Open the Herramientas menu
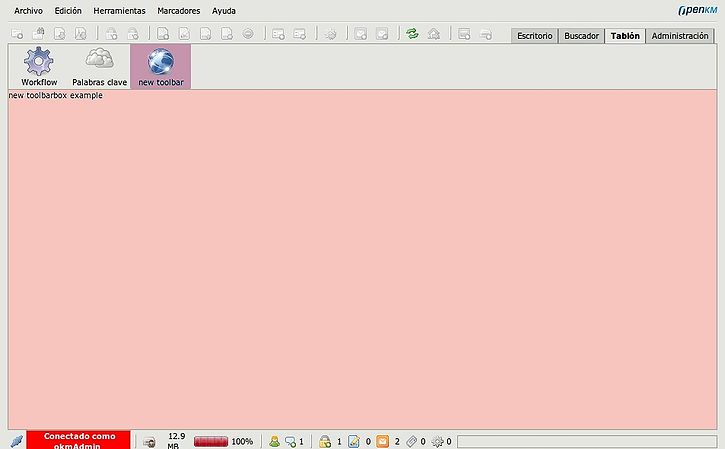The image size is (725, 449). pos(119,11)
